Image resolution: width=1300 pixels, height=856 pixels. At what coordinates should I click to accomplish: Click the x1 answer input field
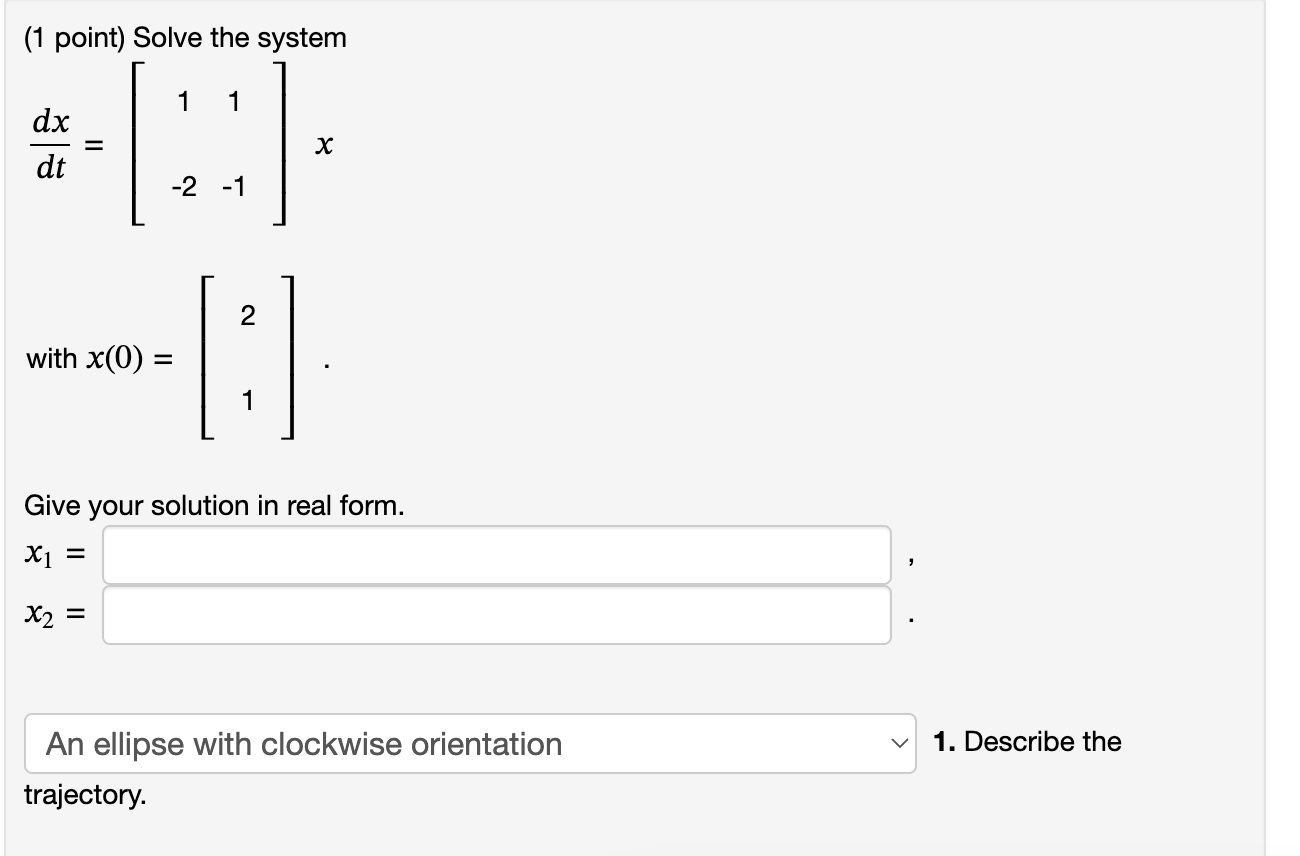[x=495, y=554]
